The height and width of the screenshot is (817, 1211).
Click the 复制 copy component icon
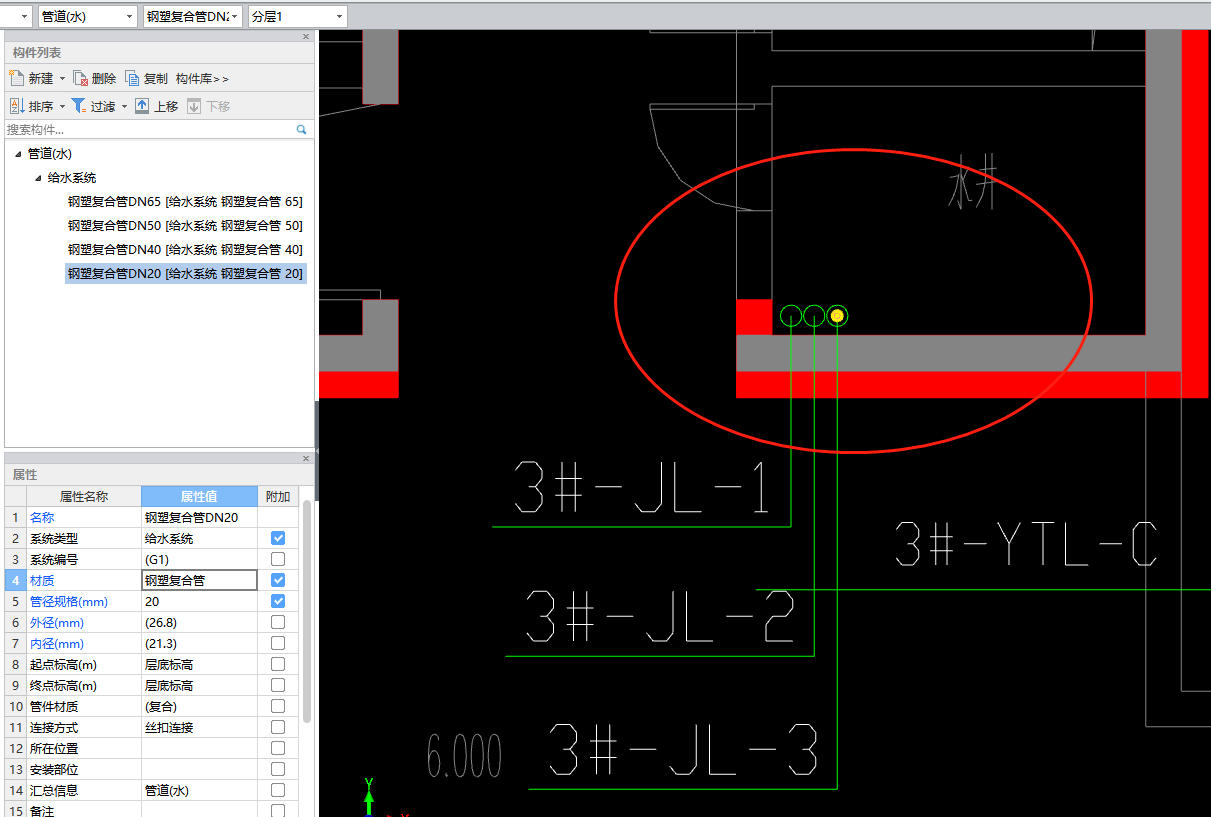[133, 78]
